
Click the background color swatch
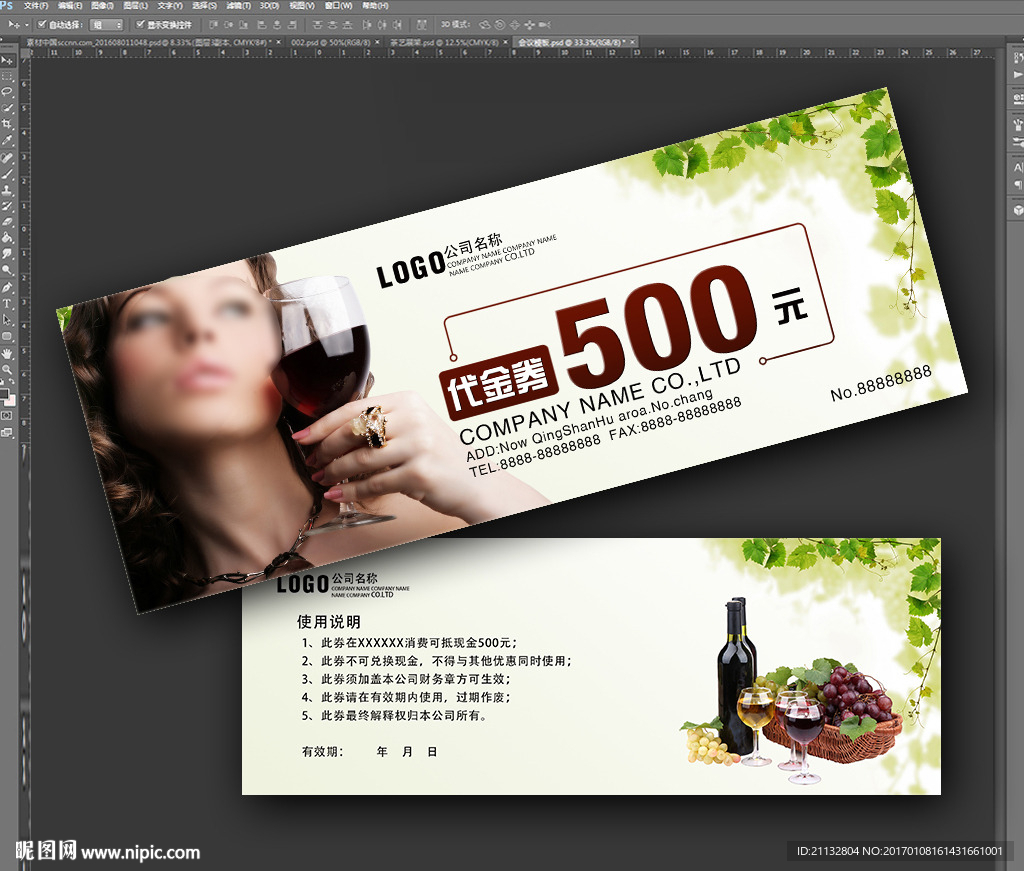10,400
